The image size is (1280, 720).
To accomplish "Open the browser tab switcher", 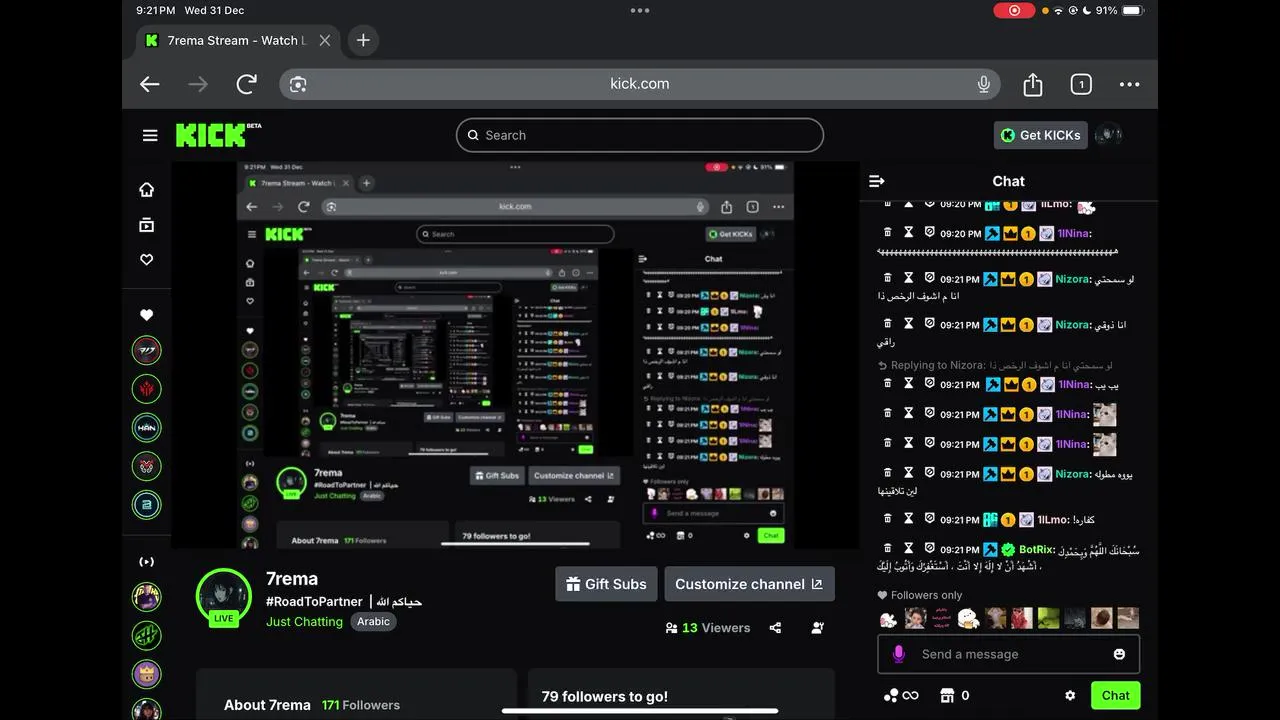I will point(1081,84).
